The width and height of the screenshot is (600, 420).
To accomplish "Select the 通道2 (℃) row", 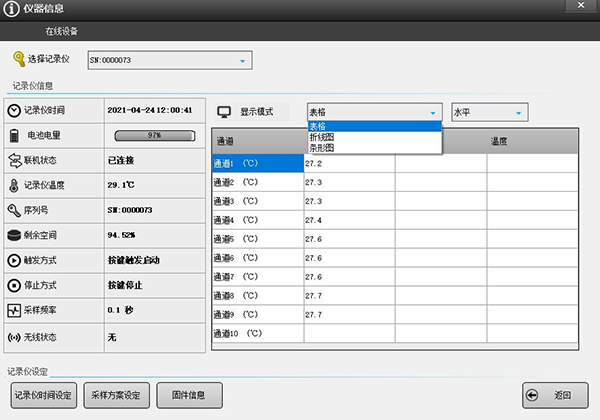I will [x=395, y=182].
